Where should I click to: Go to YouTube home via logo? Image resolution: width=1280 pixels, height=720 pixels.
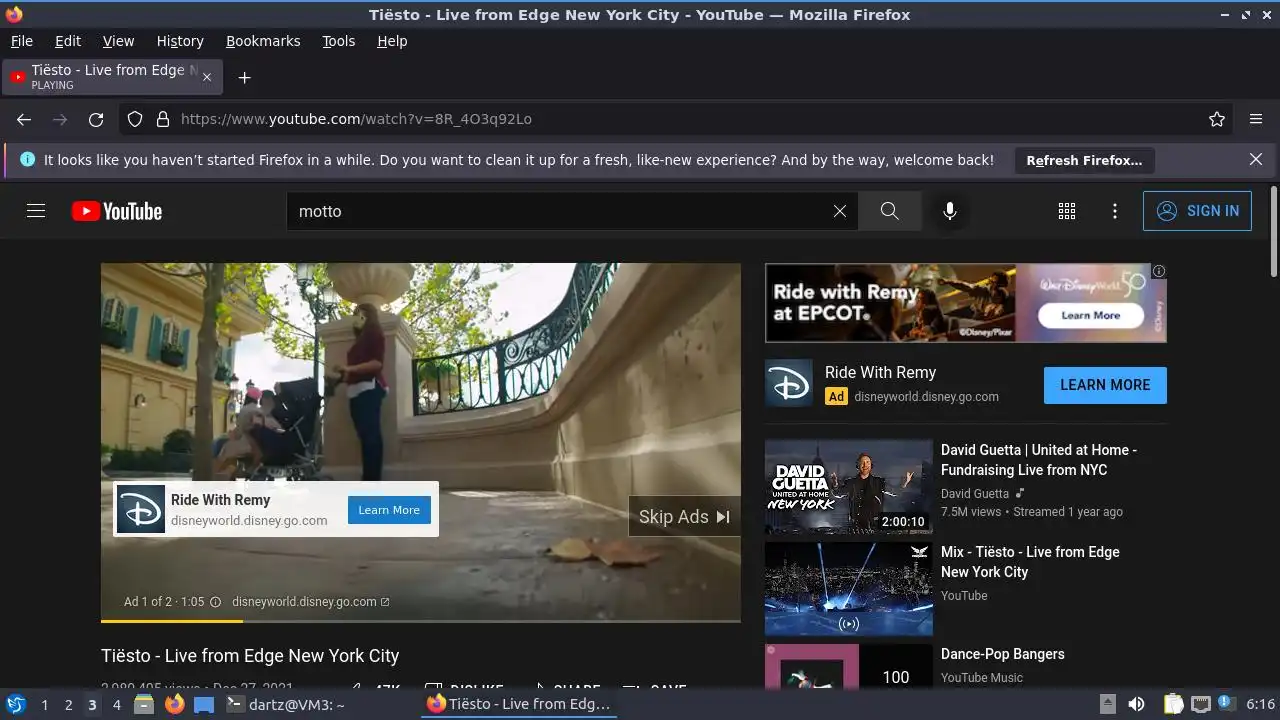[x=117, y=211]
